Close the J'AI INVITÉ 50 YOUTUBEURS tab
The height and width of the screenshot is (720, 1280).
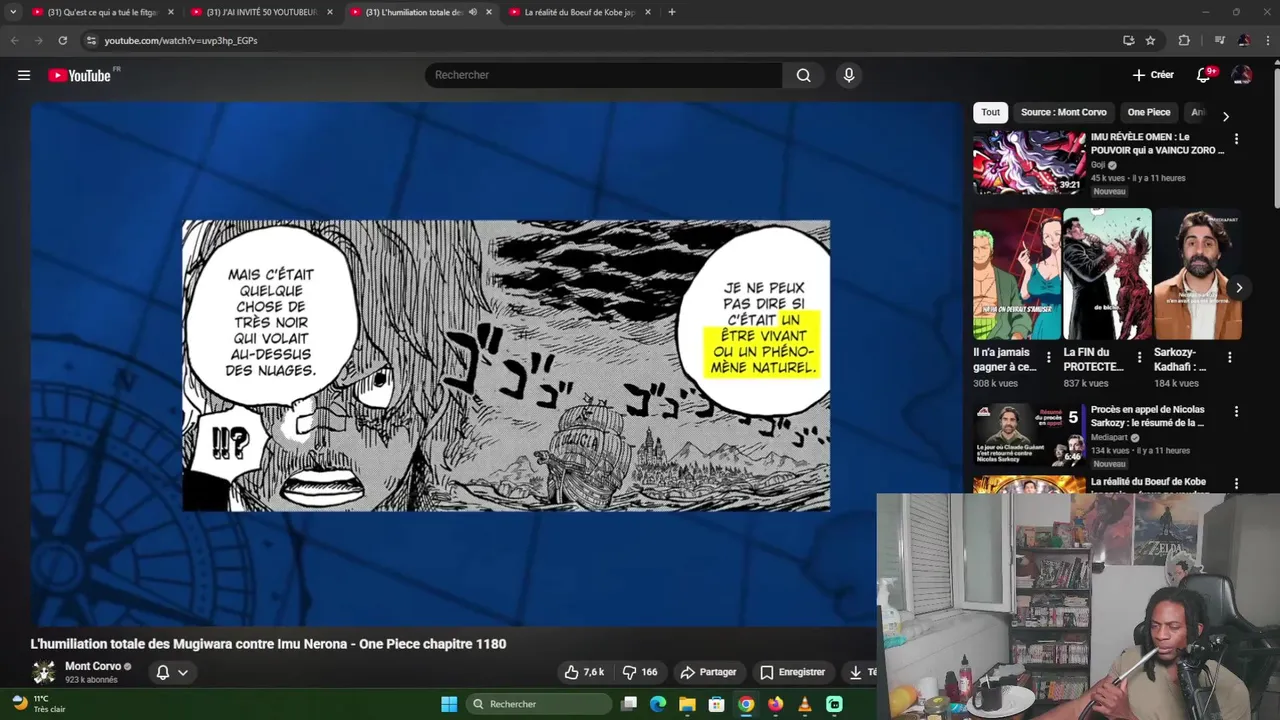point(330,12)
